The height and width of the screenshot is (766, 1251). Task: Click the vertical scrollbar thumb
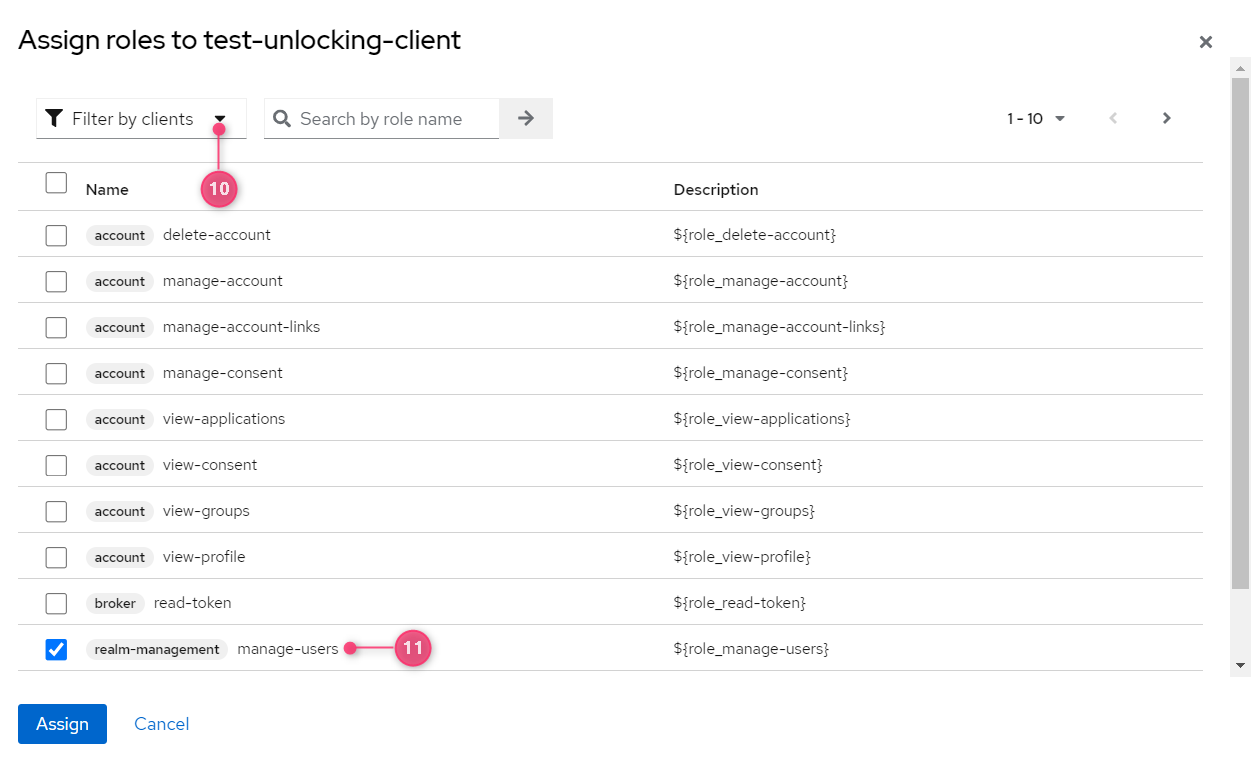point(1241,333)
